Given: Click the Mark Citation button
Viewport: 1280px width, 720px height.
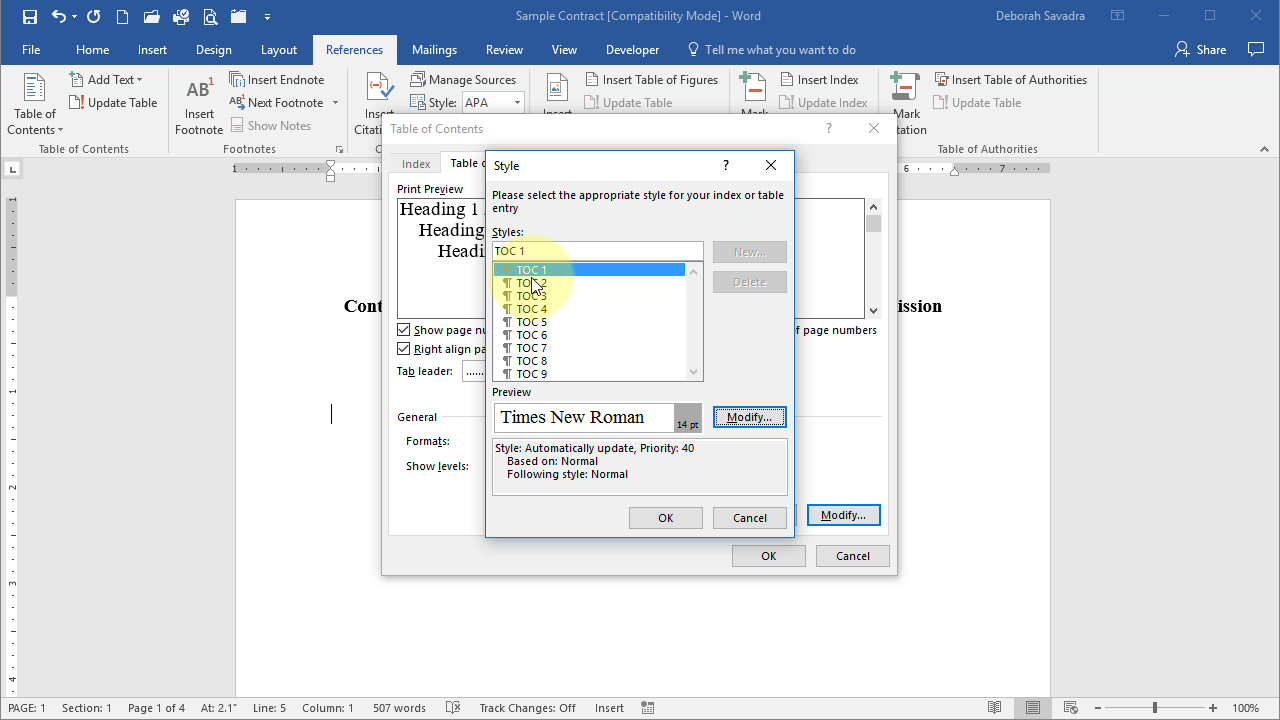Looking at the screenshot, I should [907, 105].
